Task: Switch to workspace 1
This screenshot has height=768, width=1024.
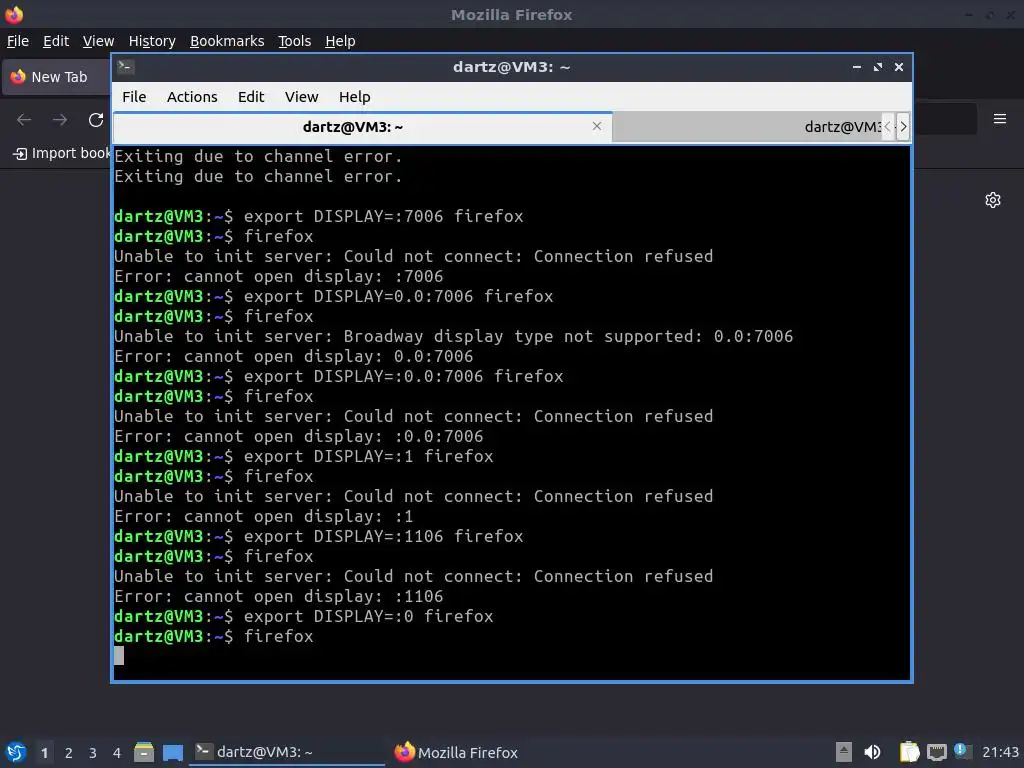Action: click(44, 753)
